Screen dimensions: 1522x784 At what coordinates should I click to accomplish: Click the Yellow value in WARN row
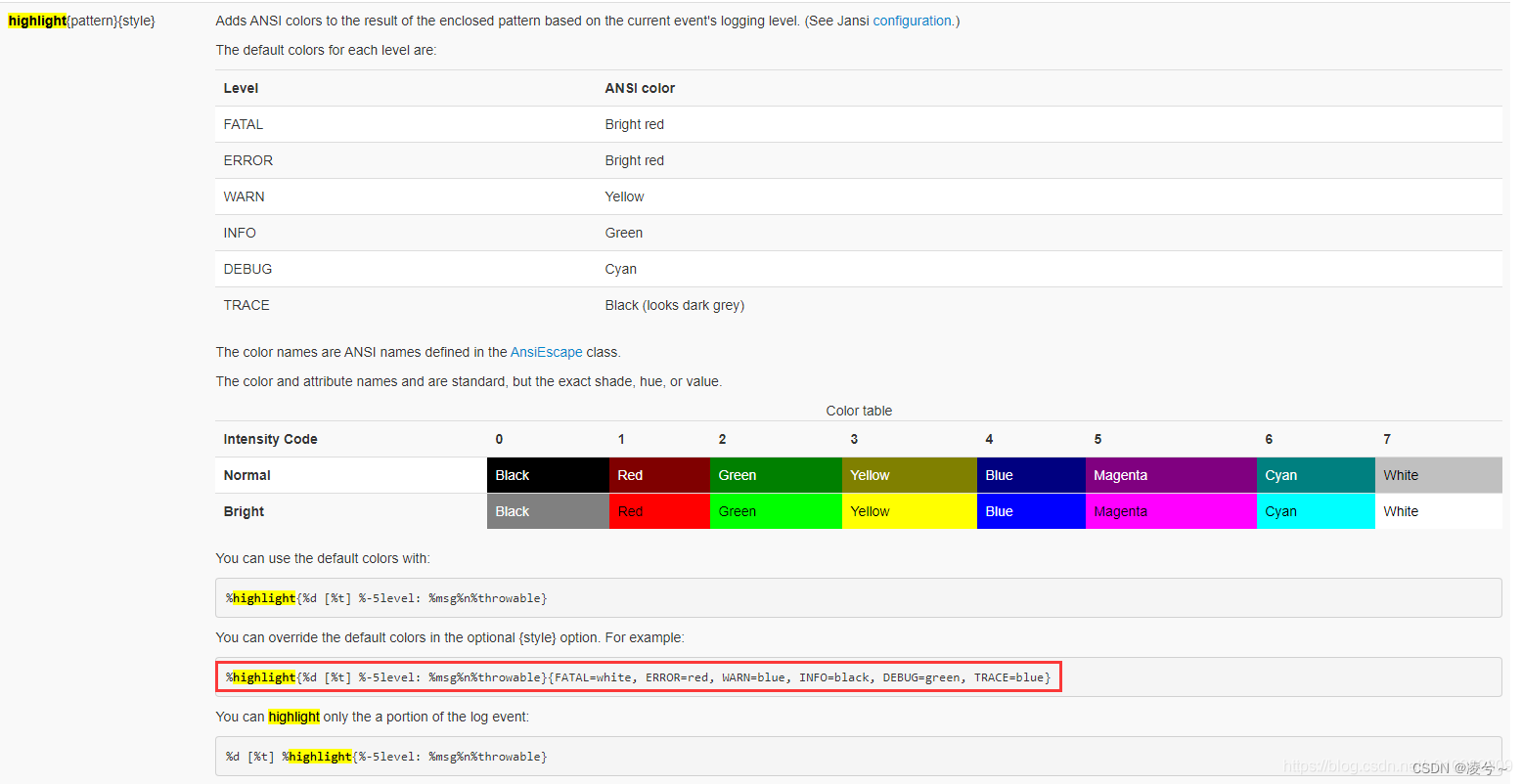point(624,196)
